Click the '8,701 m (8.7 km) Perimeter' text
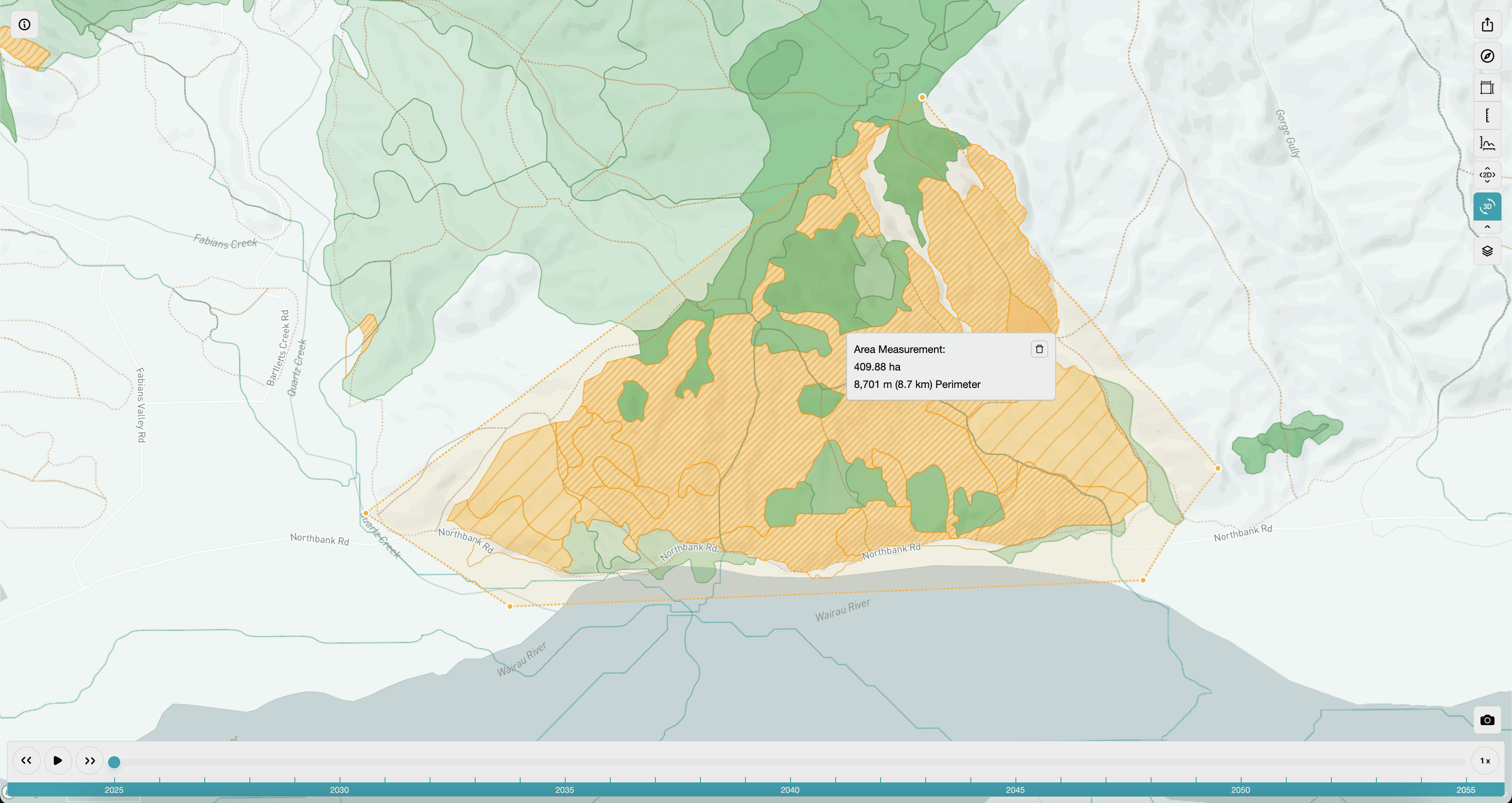1512x803 pixels. [917, 384]
